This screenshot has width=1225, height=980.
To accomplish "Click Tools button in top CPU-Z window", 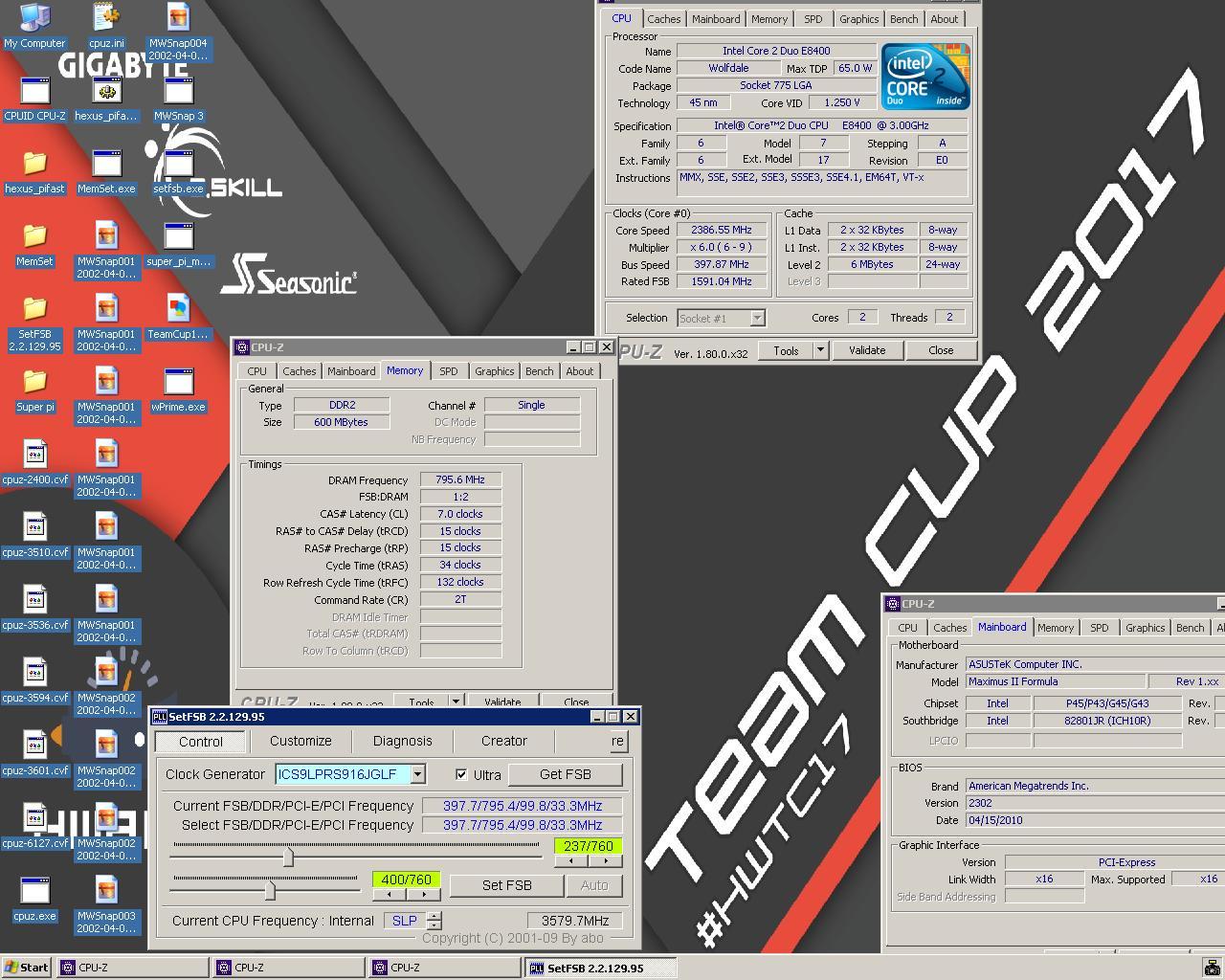I will tap(786, 350).
